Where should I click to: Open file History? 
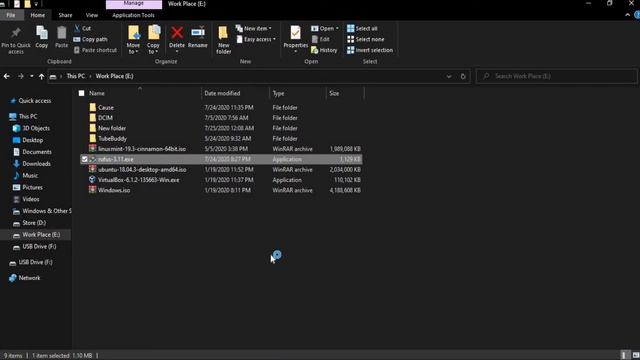pos(324,50)
